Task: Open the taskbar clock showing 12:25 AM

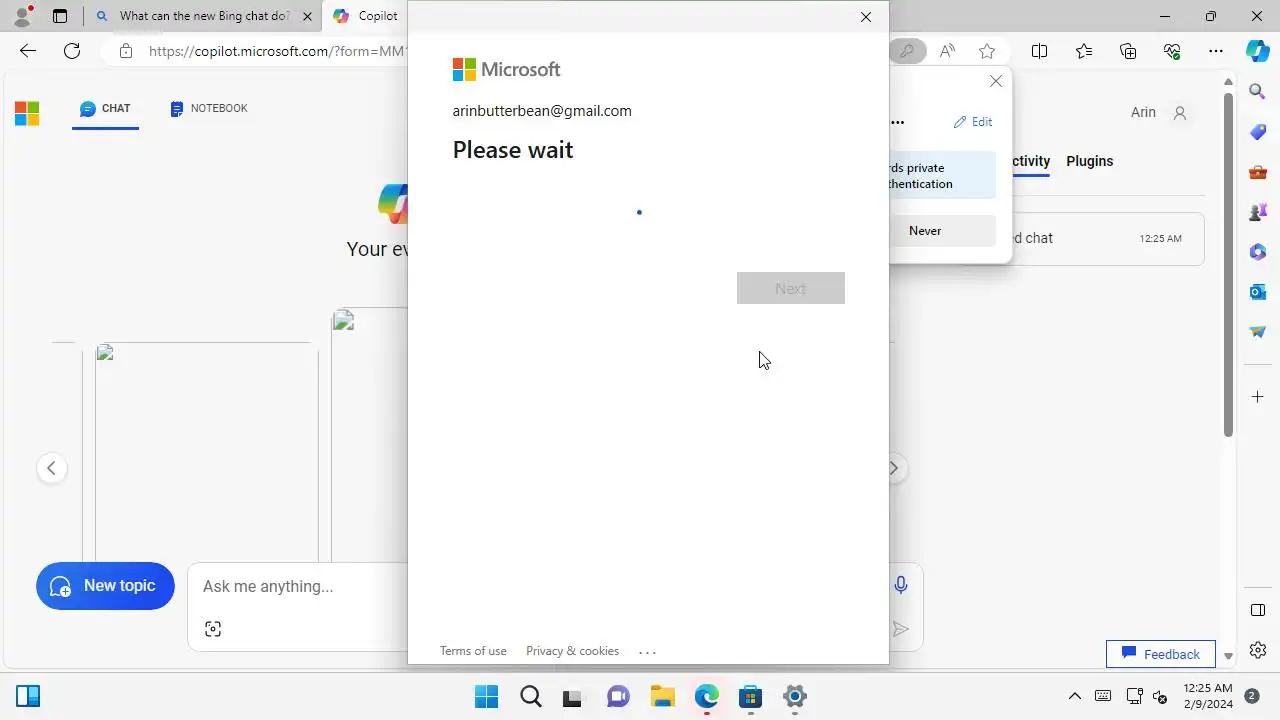Action: (1208, 696)
